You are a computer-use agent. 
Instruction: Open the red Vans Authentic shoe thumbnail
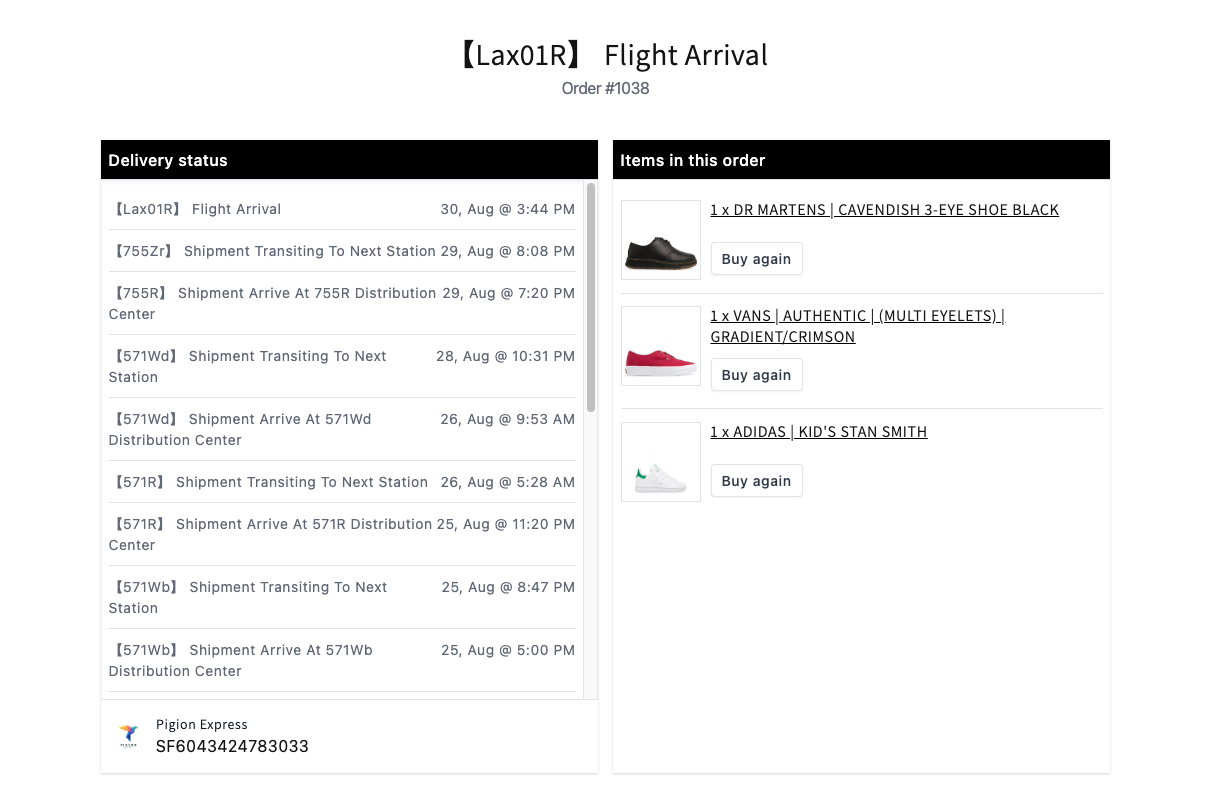coord(661,346)
